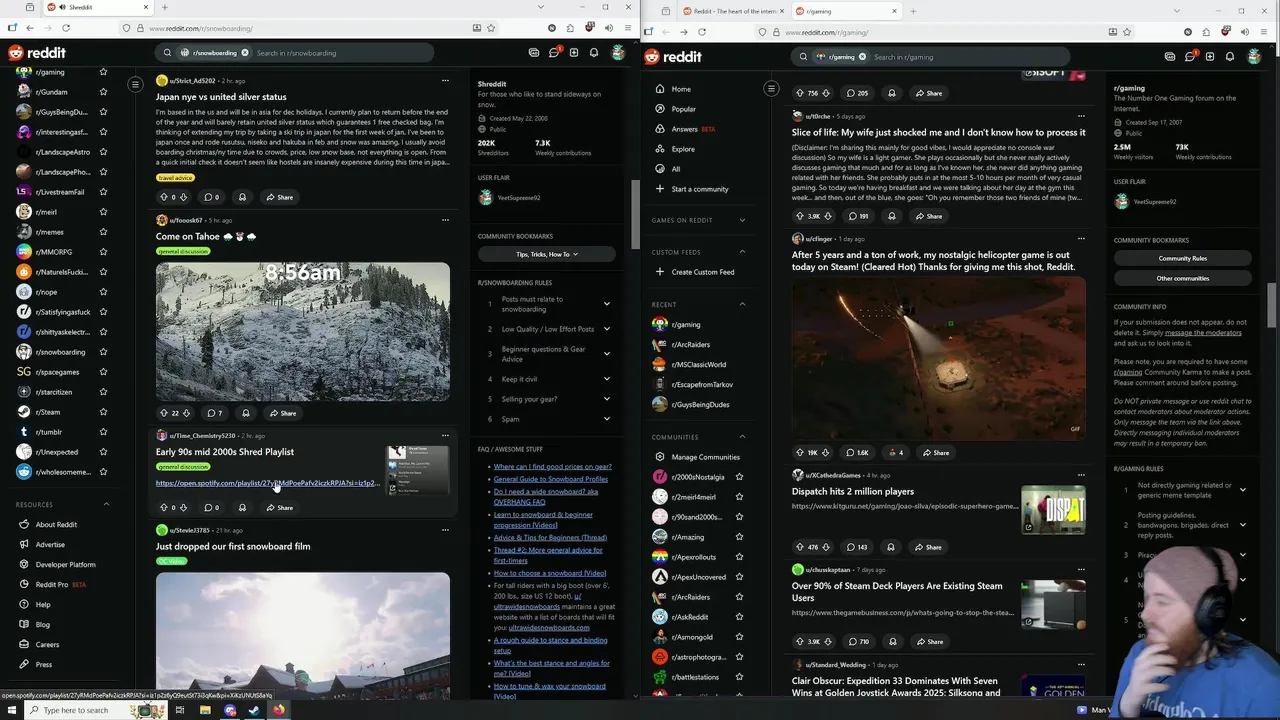Expand the Low Quality / Low Effort Posts rule
Screen dimensions: 1280x720
click(606, 329)
